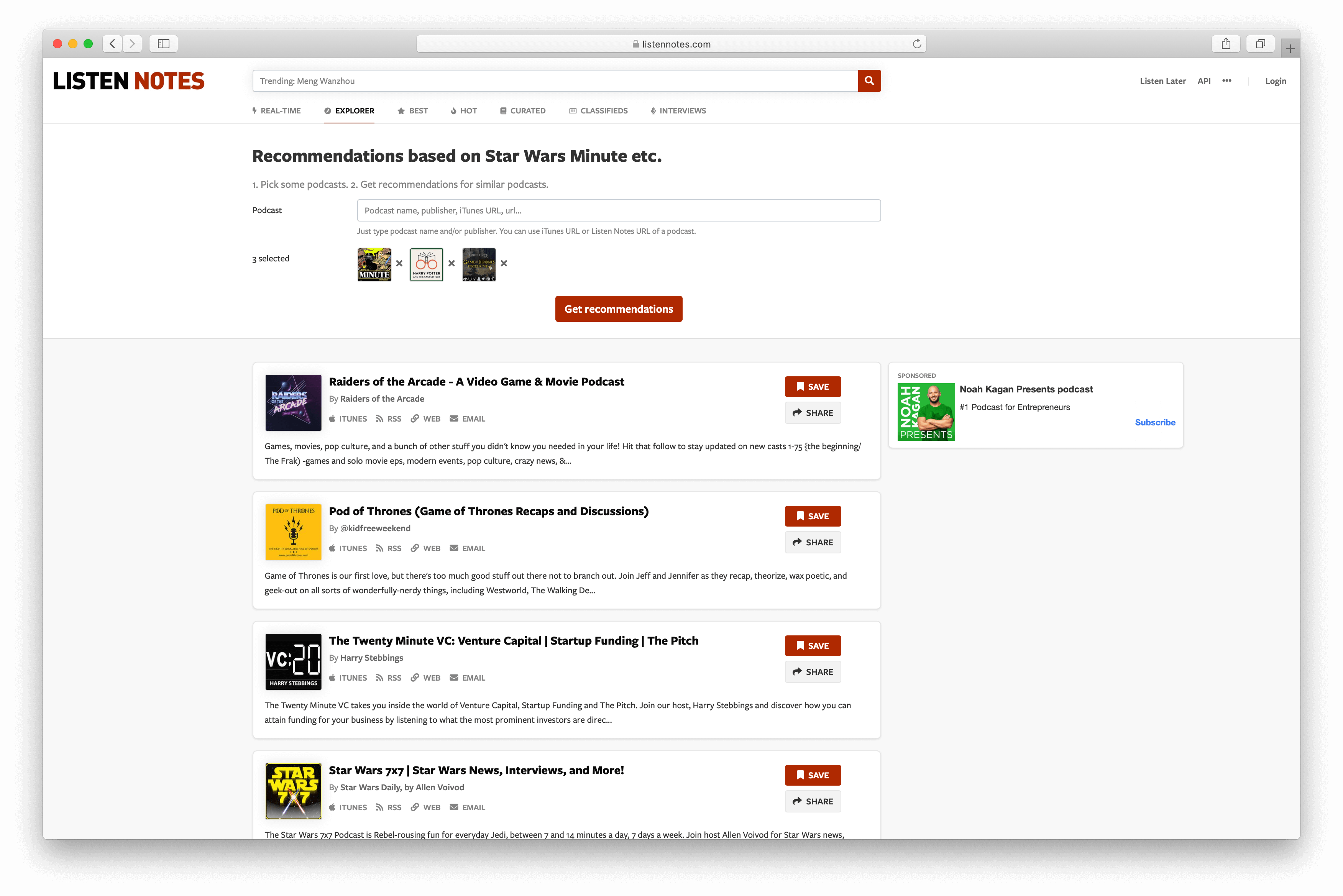1343x896 pixels.
Task: Remove the Star Wars Minute selected podcast
Action: click(x=399, y=263)
